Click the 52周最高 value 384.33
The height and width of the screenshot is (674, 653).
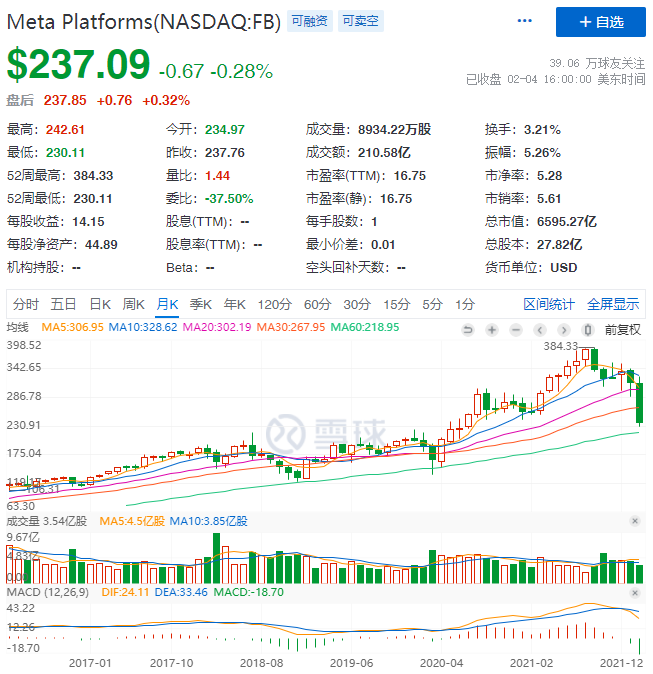[x=93, y=175]
